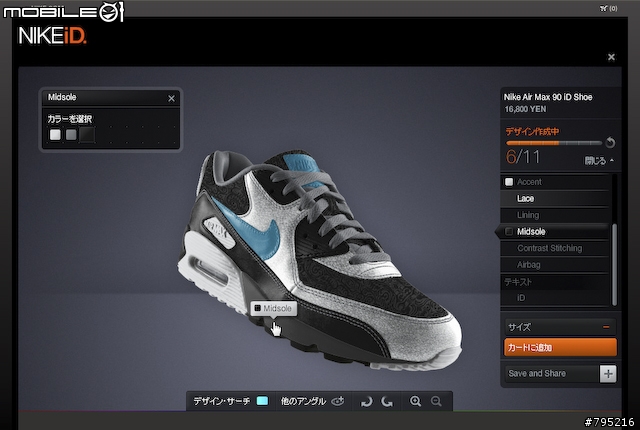Rotate the shoe with the first rotate arrow icon
The width and height of the screenshot is (640, 430).
[x=367, y=401]
